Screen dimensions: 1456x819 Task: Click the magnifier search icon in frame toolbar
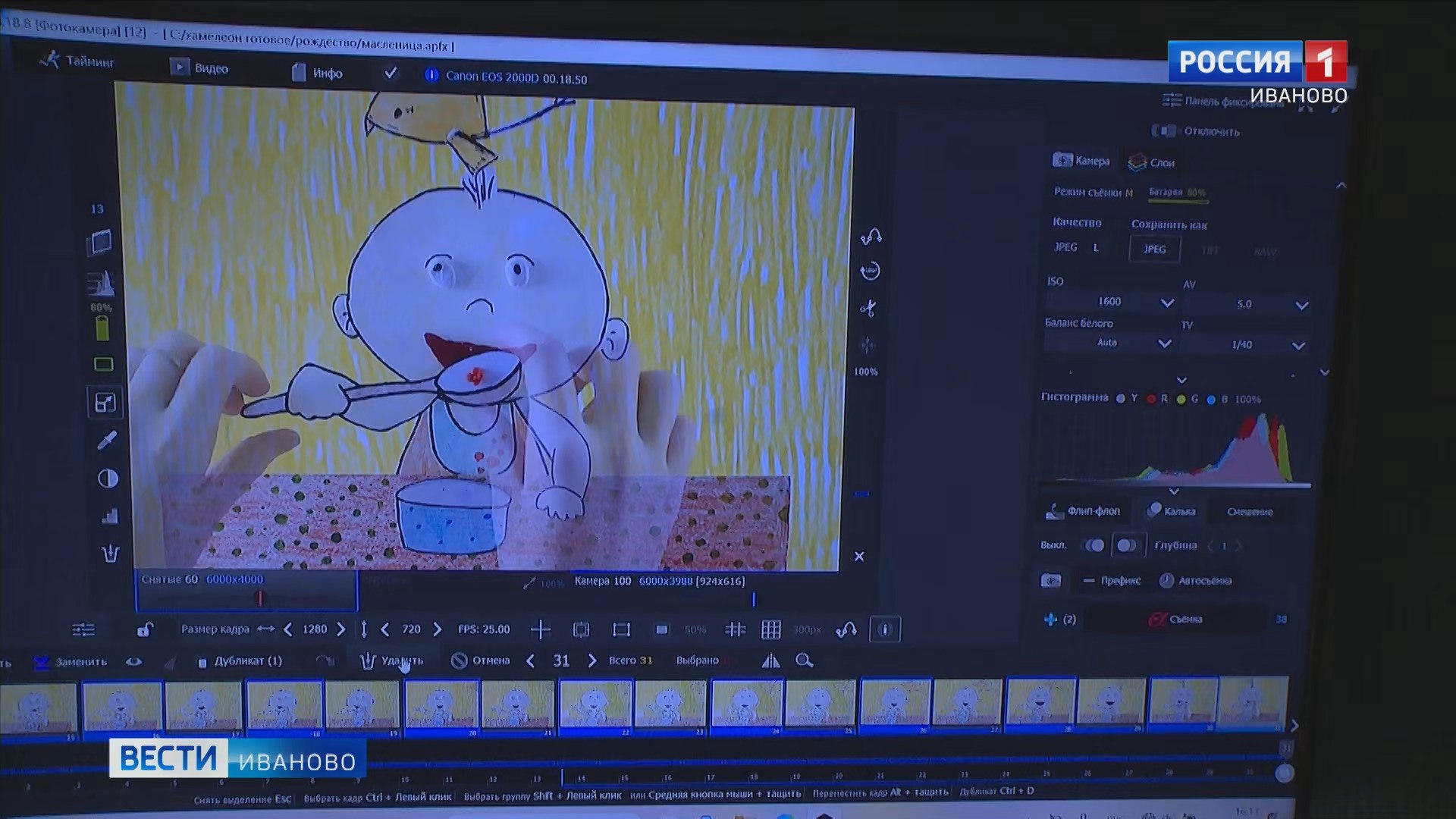(804, 661)
